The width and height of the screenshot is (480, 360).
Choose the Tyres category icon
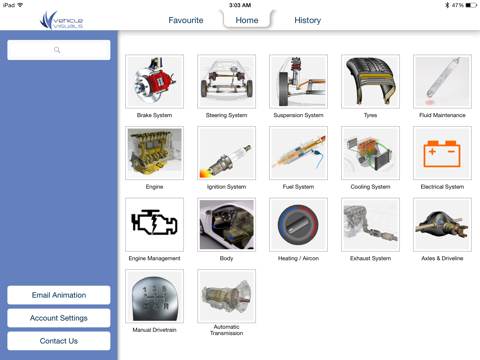tap(370, 82)
